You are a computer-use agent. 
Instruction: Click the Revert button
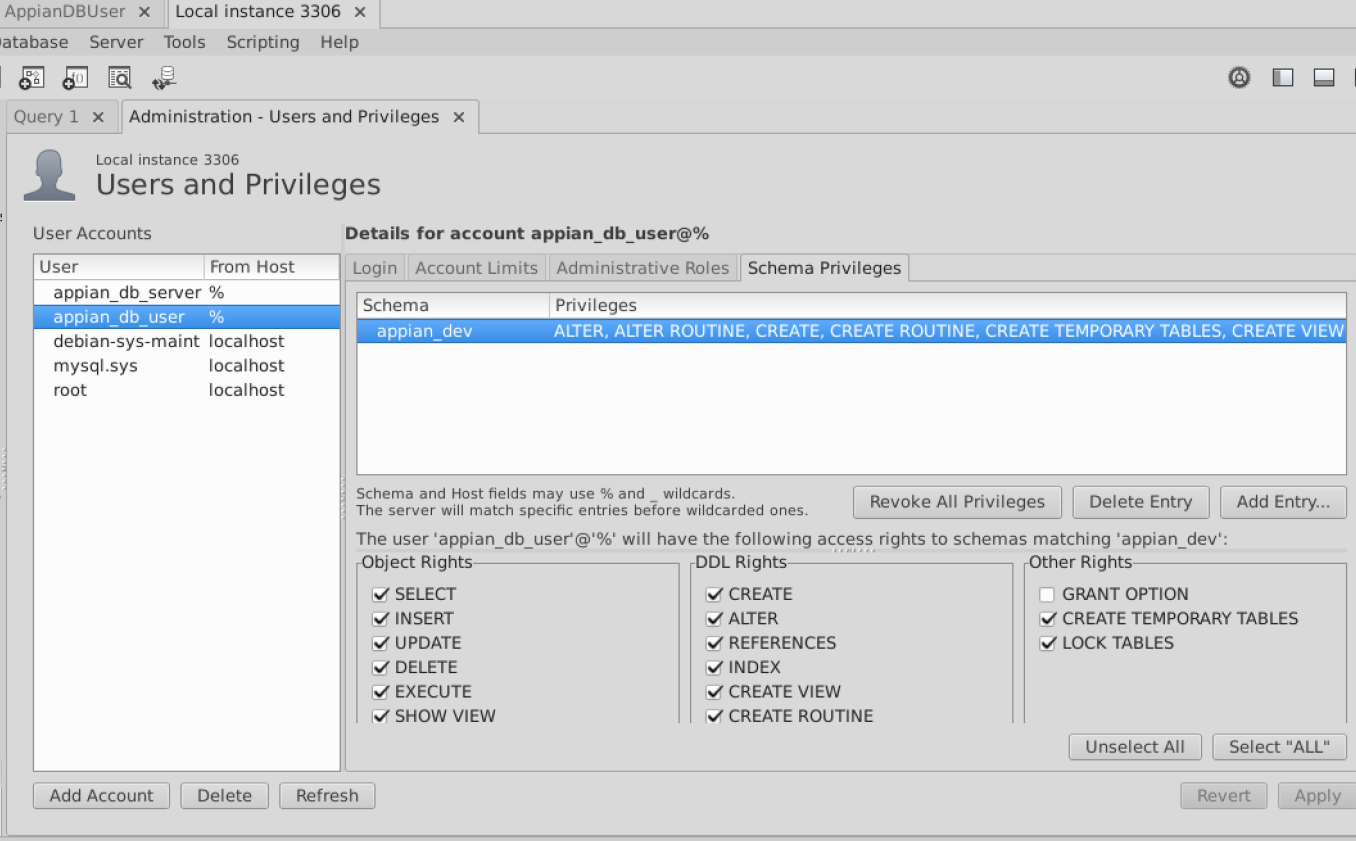(1224, 796)
